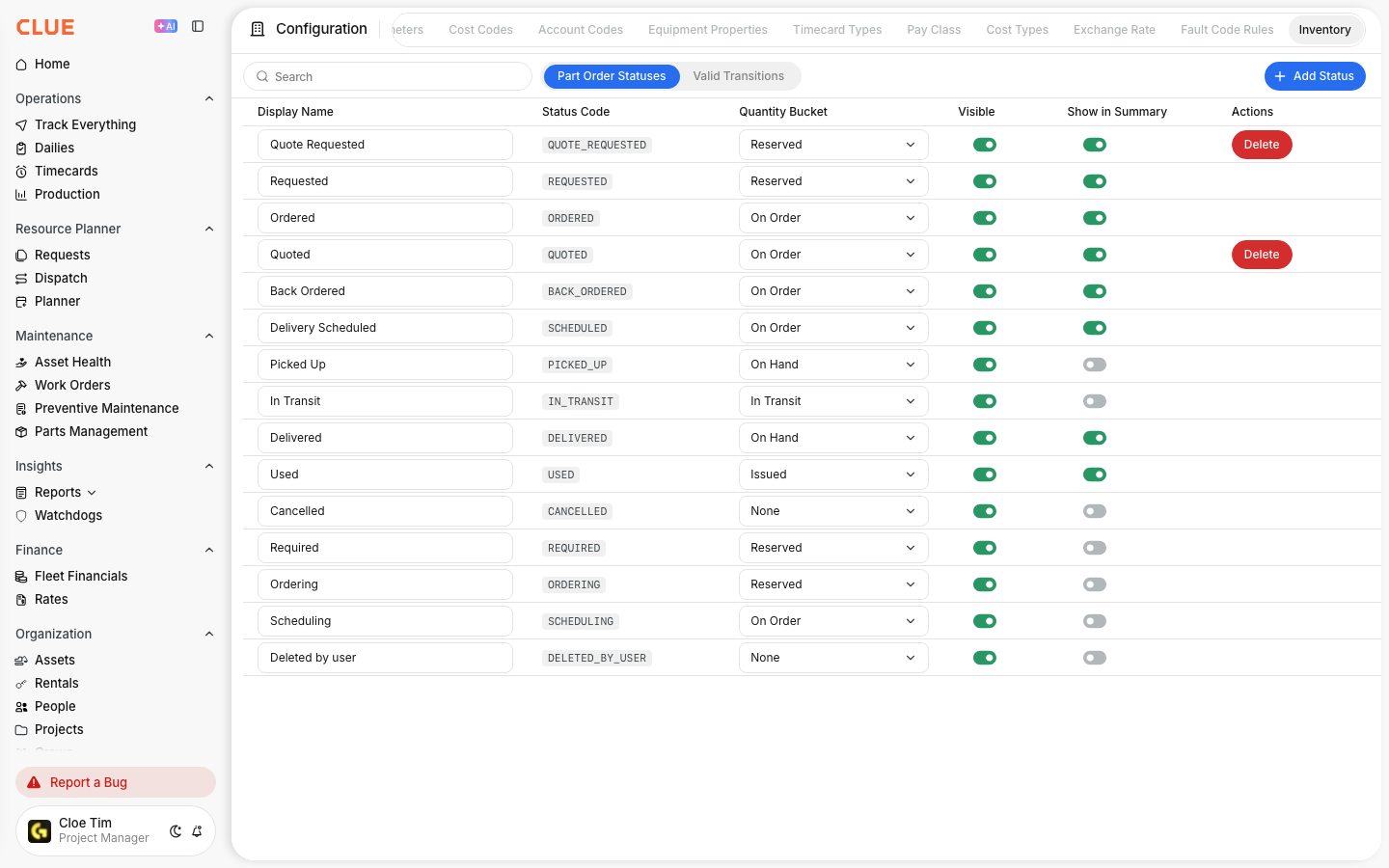Toggle Visible switch for Quote Requested
This screenshot has width=1389, height=868.
pos(985,145)
